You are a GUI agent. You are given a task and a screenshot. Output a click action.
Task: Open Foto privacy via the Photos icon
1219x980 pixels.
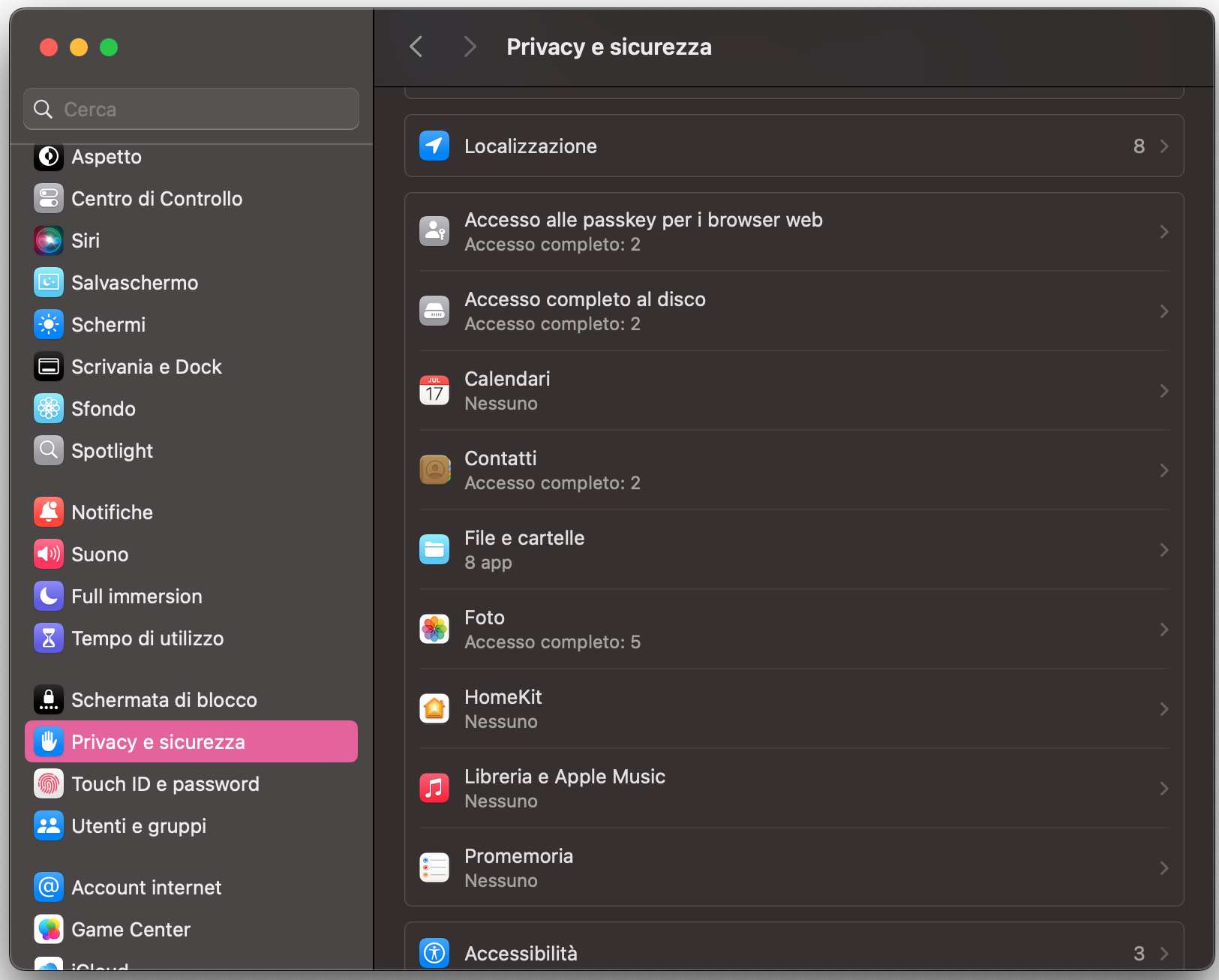tap(434, 629)
